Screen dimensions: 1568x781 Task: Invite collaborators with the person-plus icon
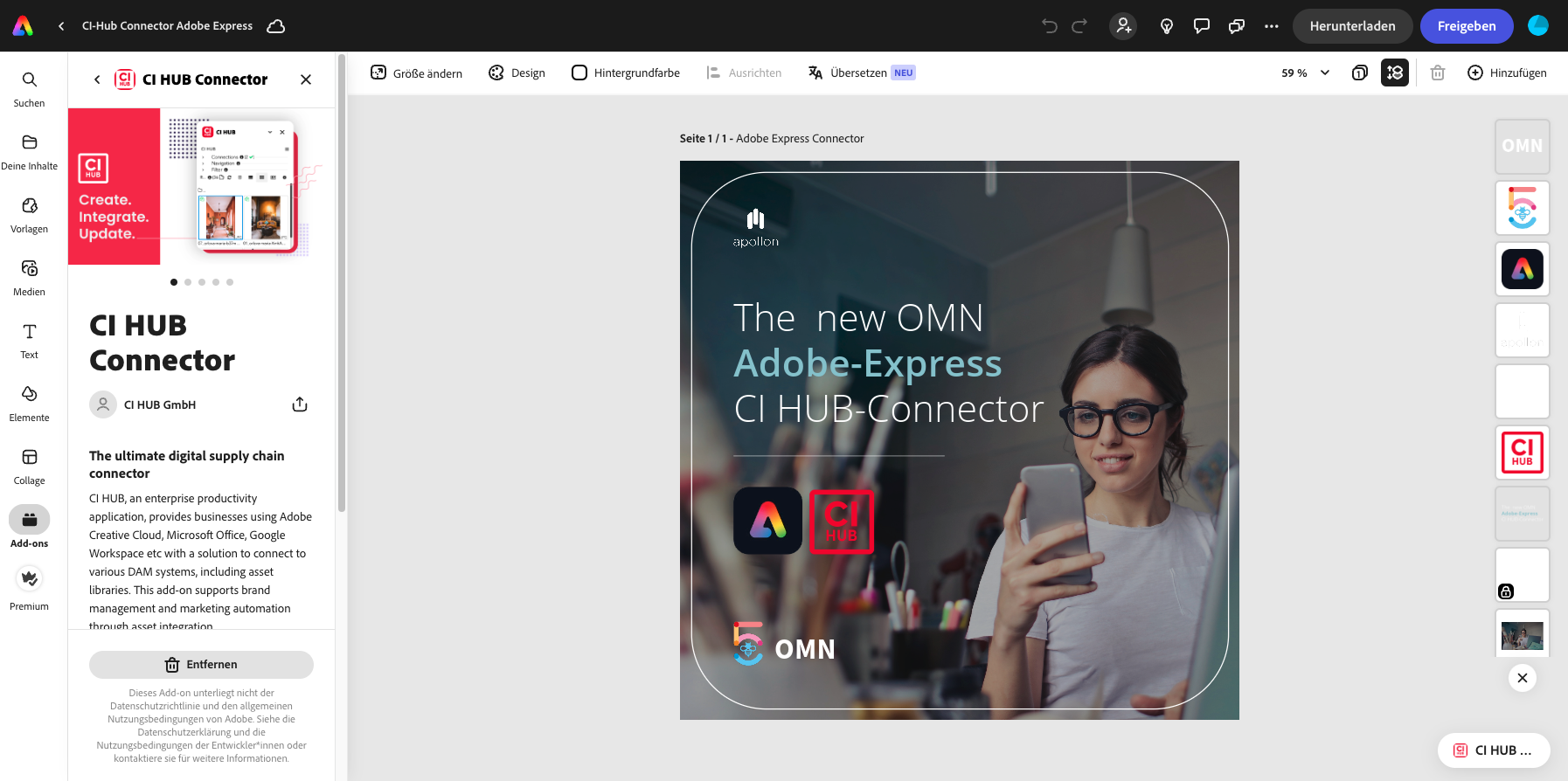[1124, 26]
